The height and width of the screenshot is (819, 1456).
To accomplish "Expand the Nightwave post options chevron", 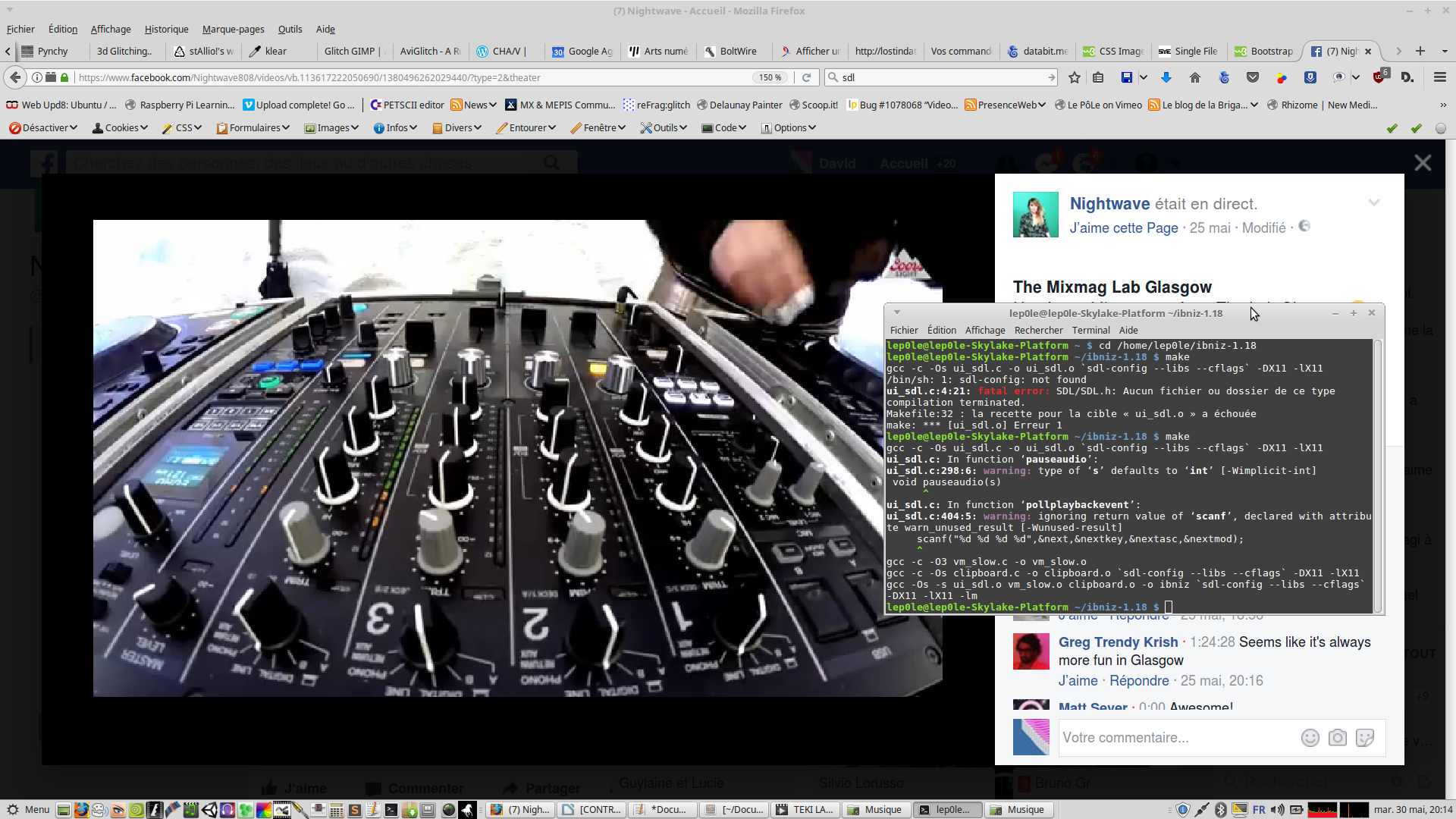I will tap(1373, 202).
